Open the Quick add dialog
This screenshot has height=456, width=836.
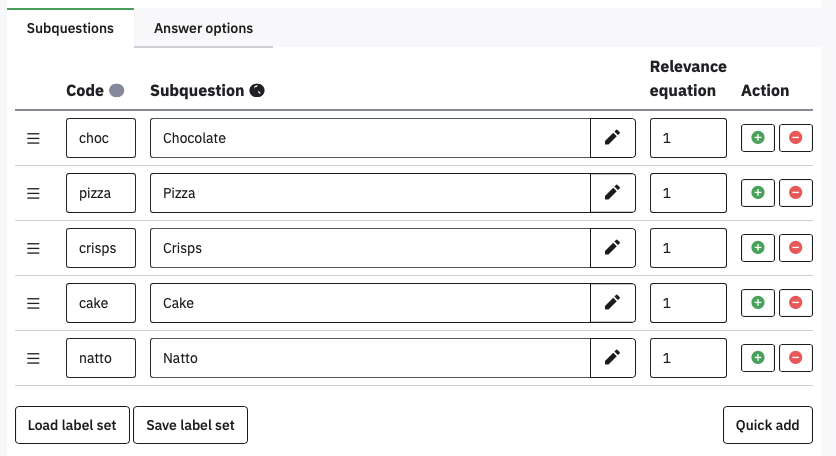point(767,425)
